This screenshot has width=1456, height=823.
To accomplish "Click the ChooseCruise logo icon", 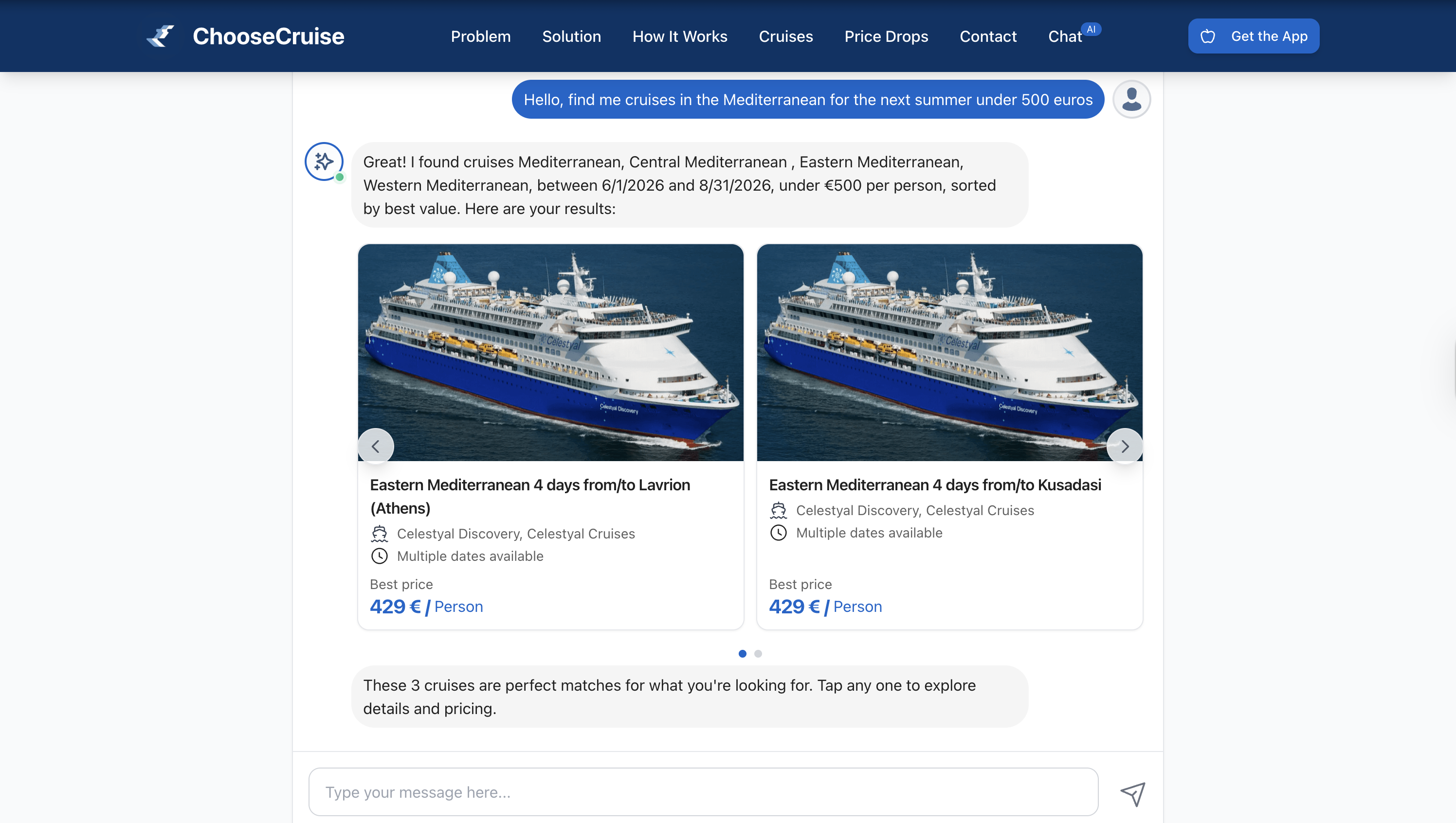I will pyautogui.click(x=161, y=36).
